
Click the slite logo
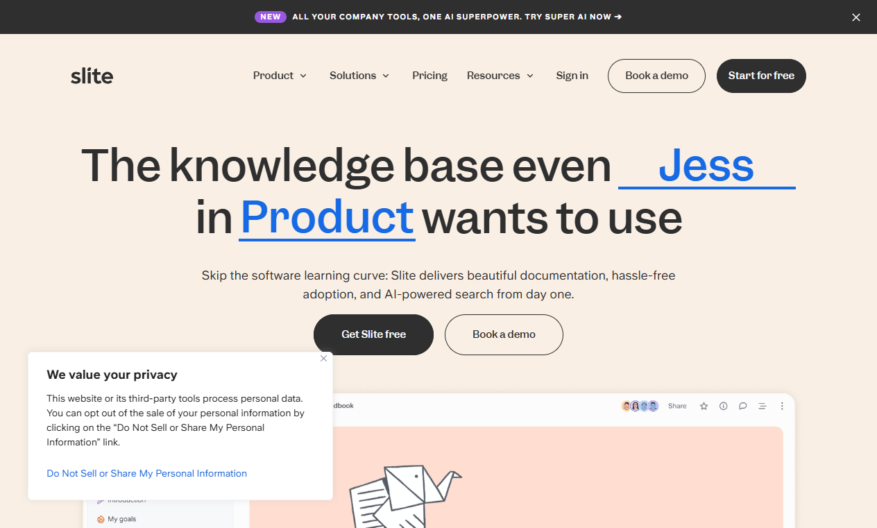92,76
